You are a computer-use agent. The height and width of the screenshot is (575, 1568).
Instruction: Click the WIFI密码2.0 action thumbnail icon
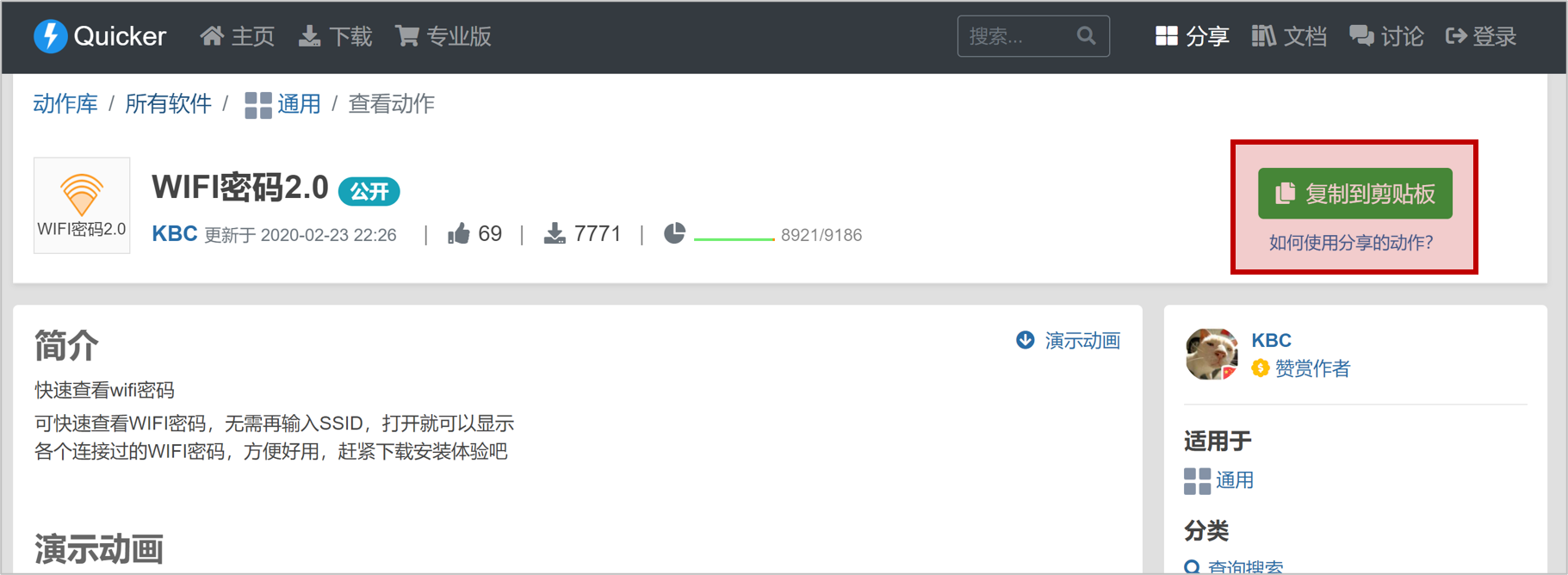click(82, 205)
